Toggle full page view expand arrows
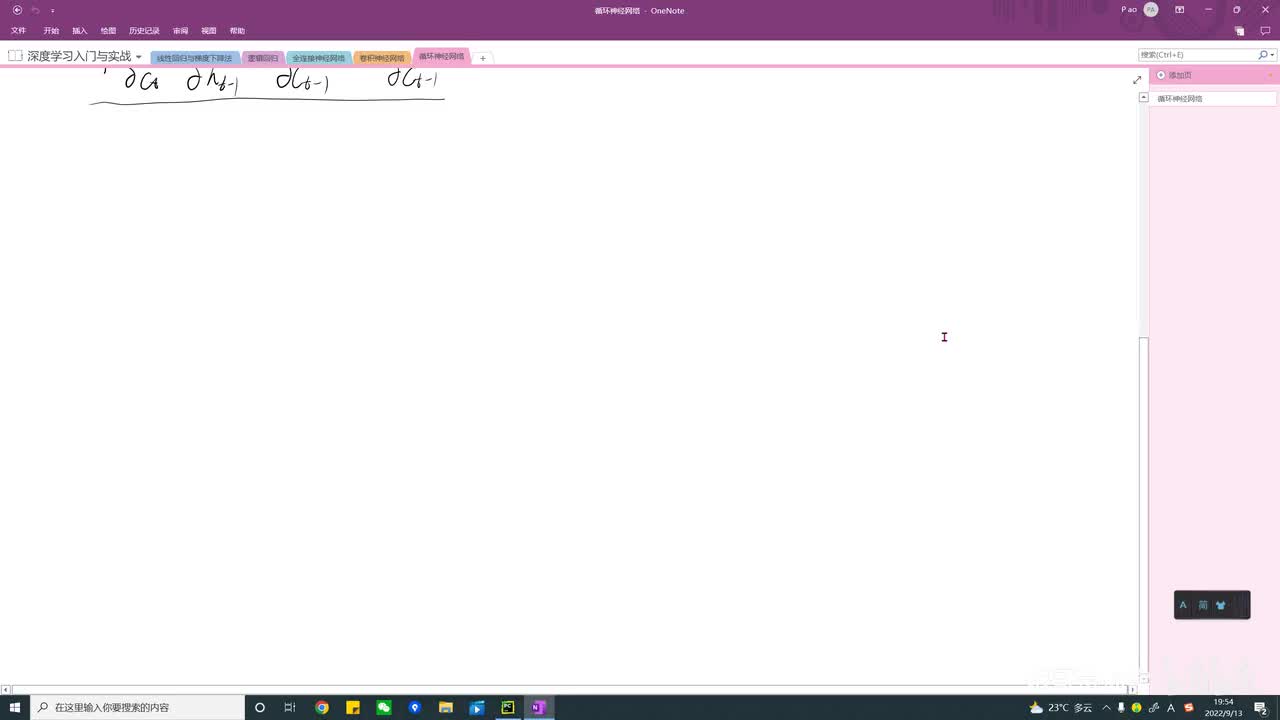 [1137, 80]
